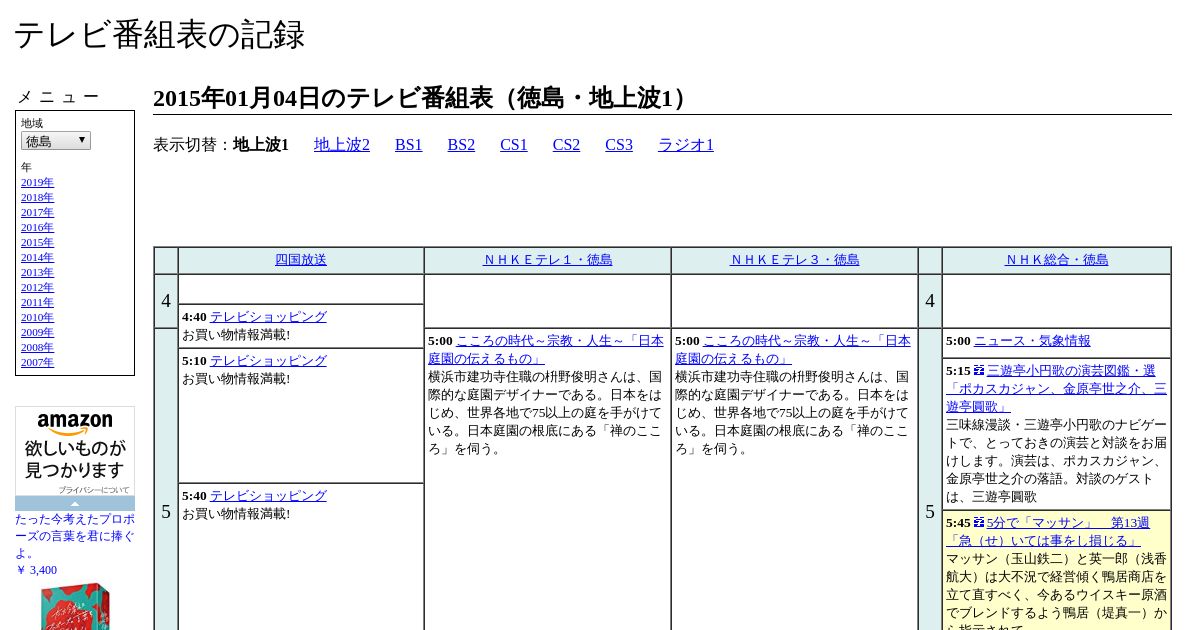Choose 2015年 in the menu
The image size is (1200, 630).
pos(37,242)
